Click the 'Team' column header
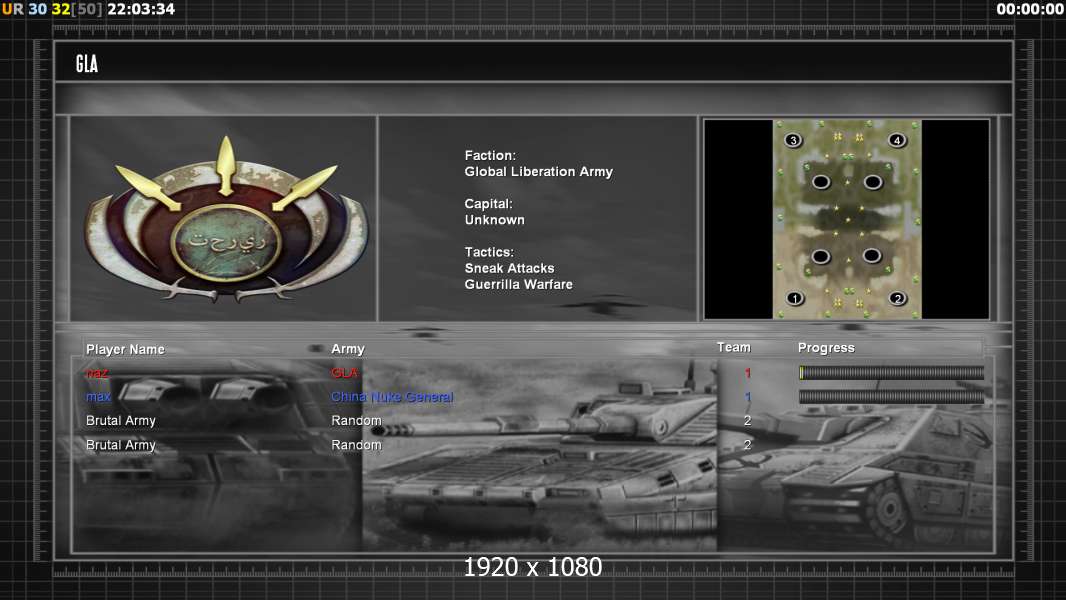Viewport: 1066px width, 600px height. click(734, 347)
